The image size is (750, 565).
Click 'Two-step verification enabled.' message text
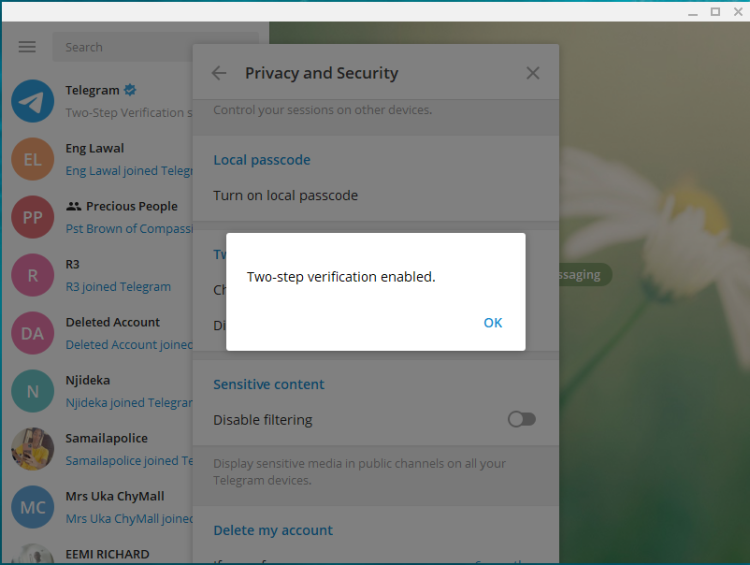pyautogui.click(x=341, y=277)
